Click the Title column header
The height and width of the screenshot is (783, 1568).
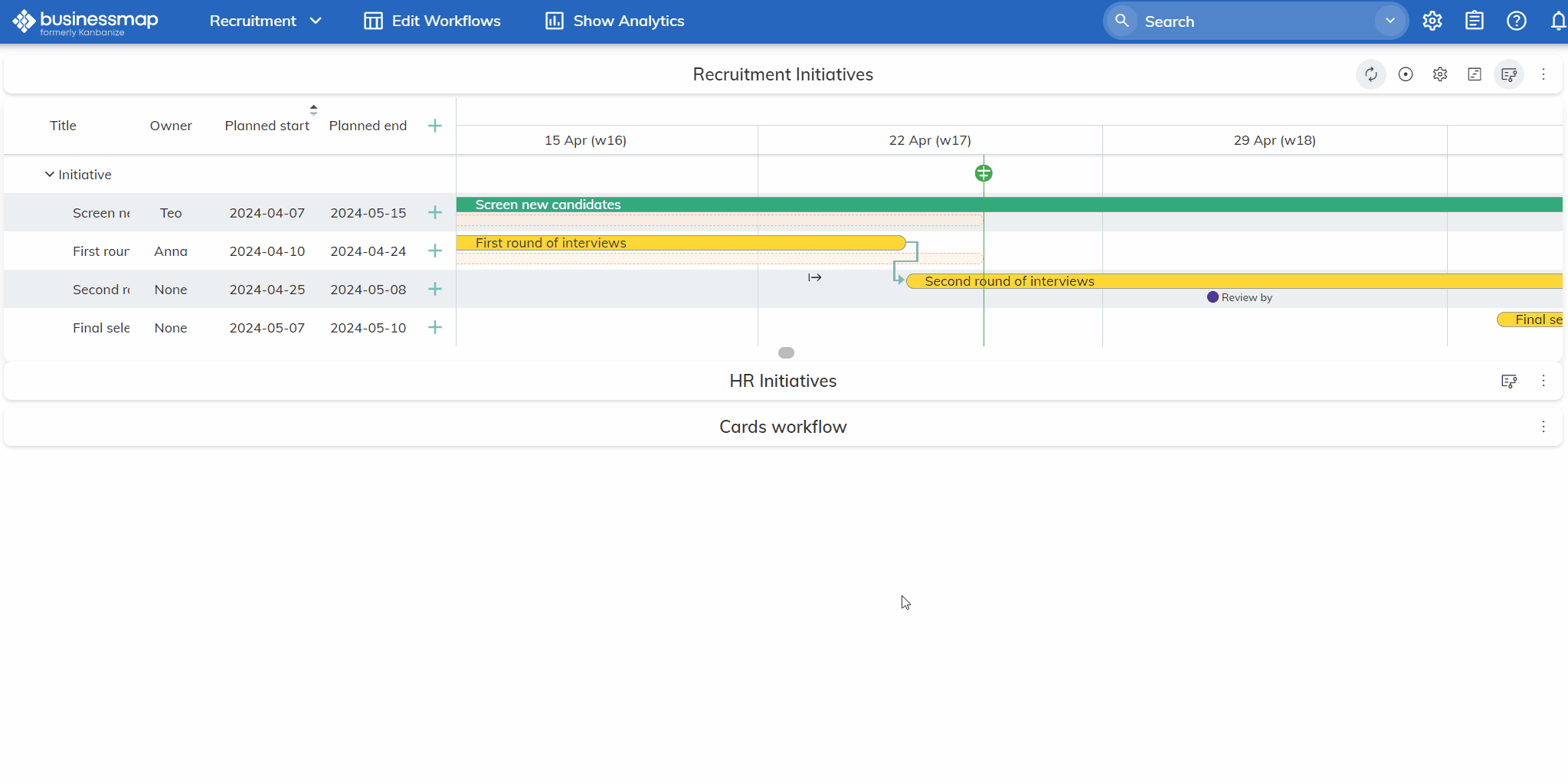(63, 126)
